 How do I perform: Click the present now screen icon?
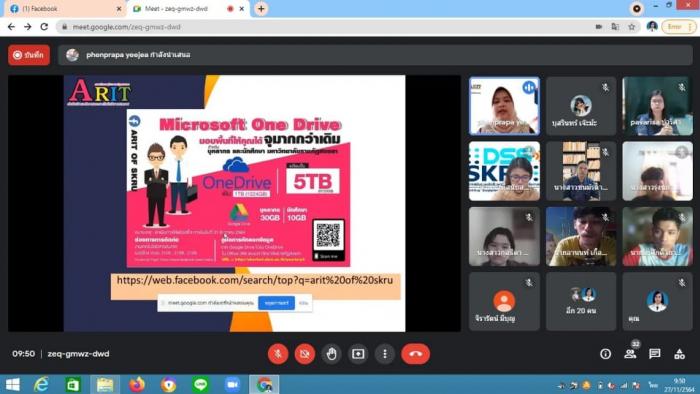[x=358, y=354]
